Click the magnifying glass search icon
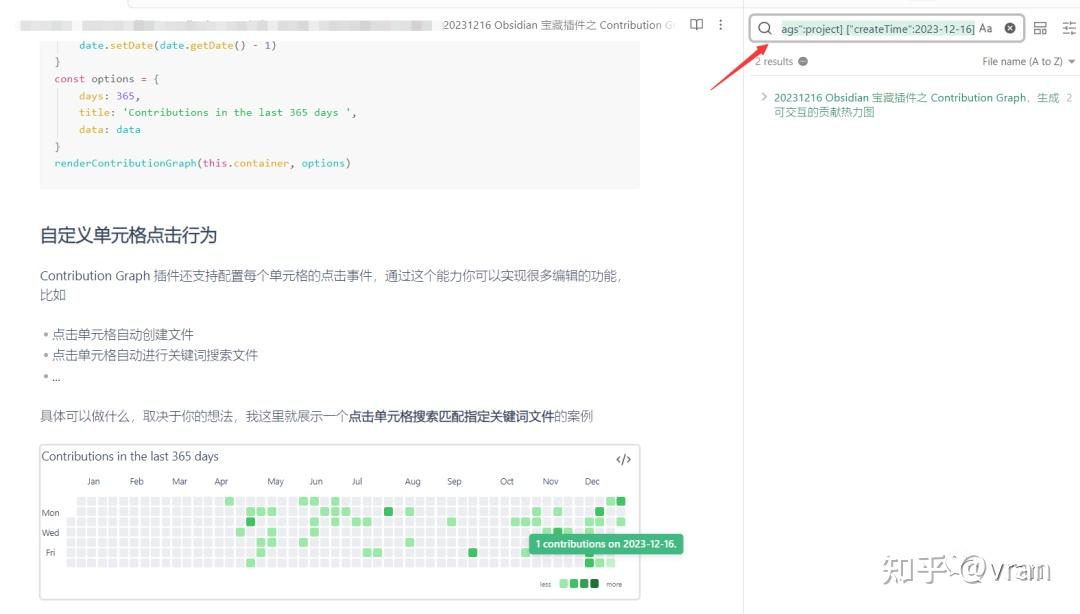 764,28
